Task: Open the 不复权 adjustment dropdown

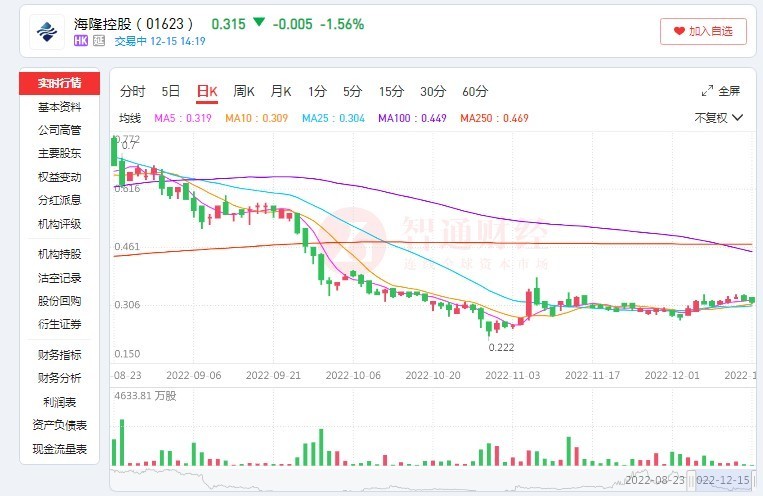Action: [x=719, y=118]
